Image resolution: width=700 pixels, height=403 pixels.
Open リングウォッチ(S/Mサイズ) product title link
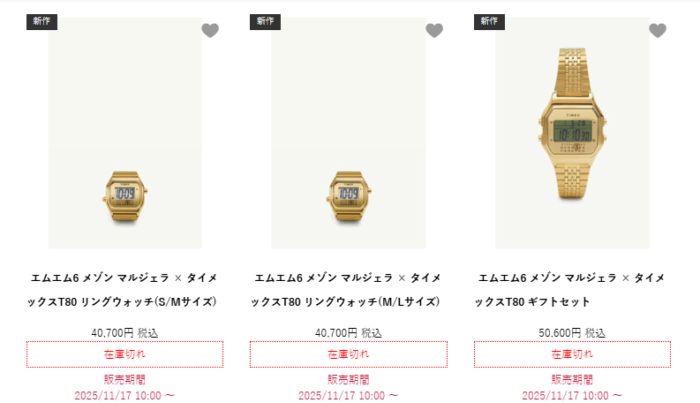pyautogui.click(x=123, y=290)
